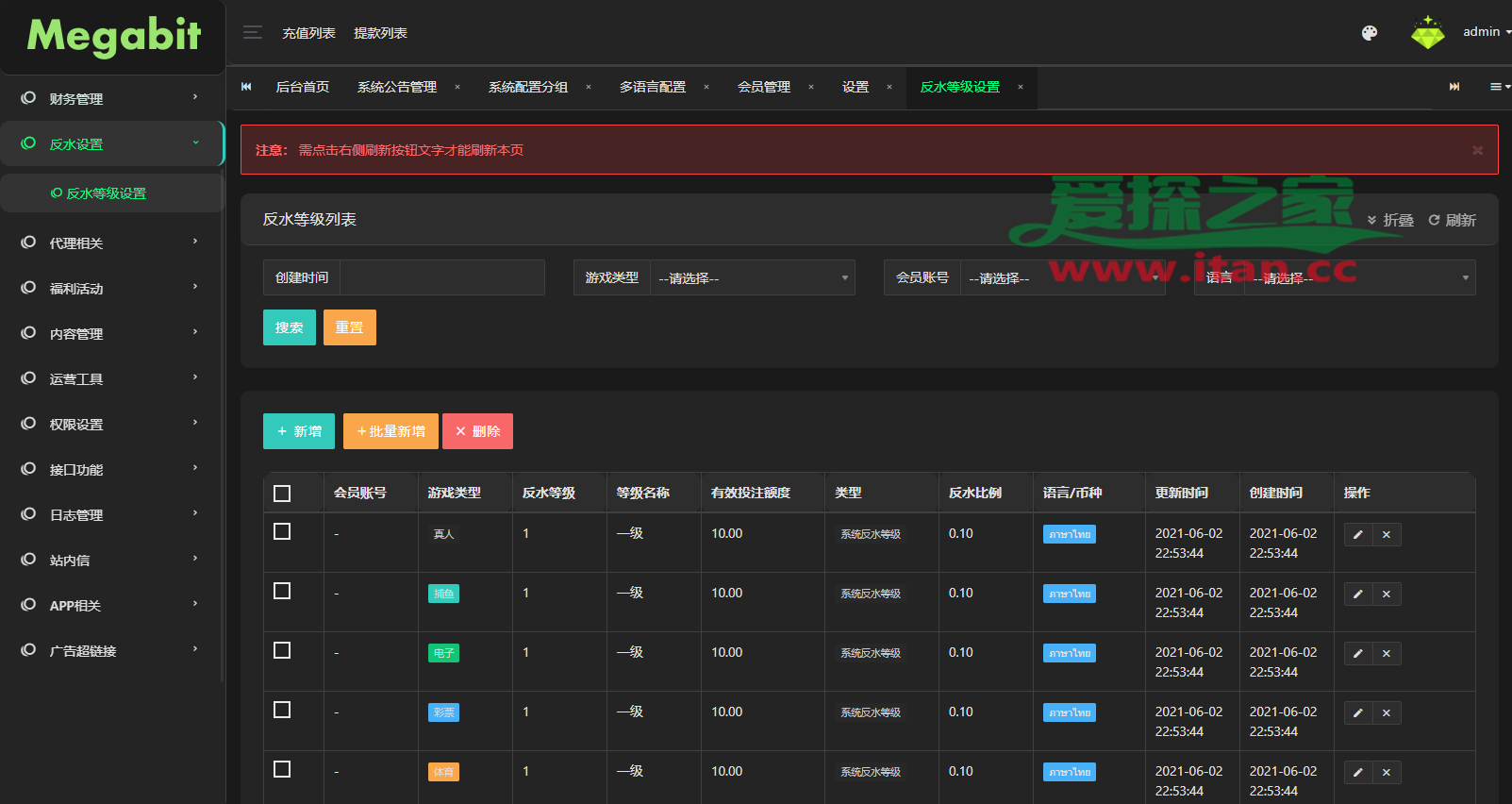Image resolution: width=1512 pixels, height=804 pixels.
Task: Expand the 财务管理 sidebar menu
Action: tap(111, 99)
